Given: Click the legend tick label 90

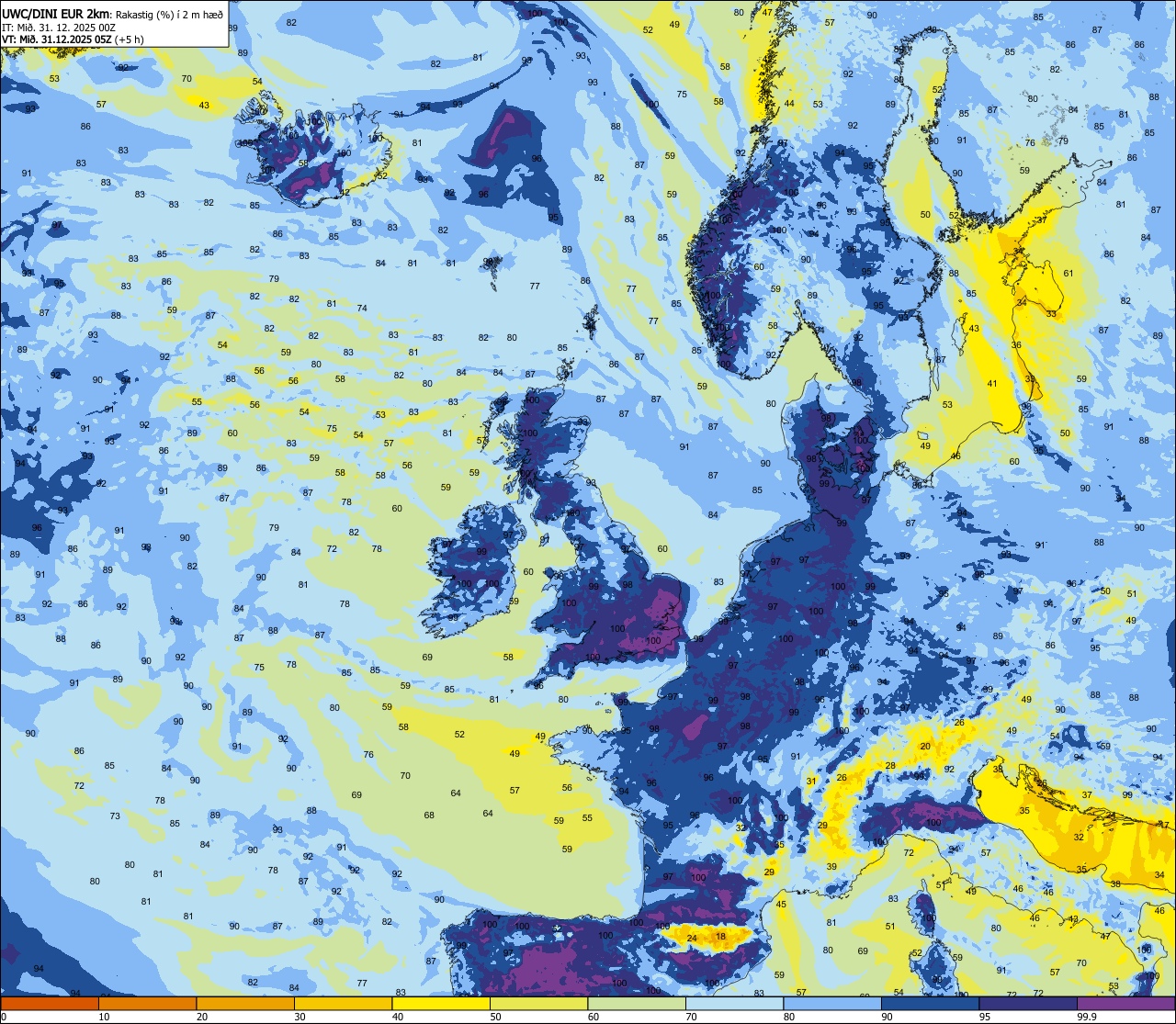Looking at the screenshot, I should (887, 1017).
